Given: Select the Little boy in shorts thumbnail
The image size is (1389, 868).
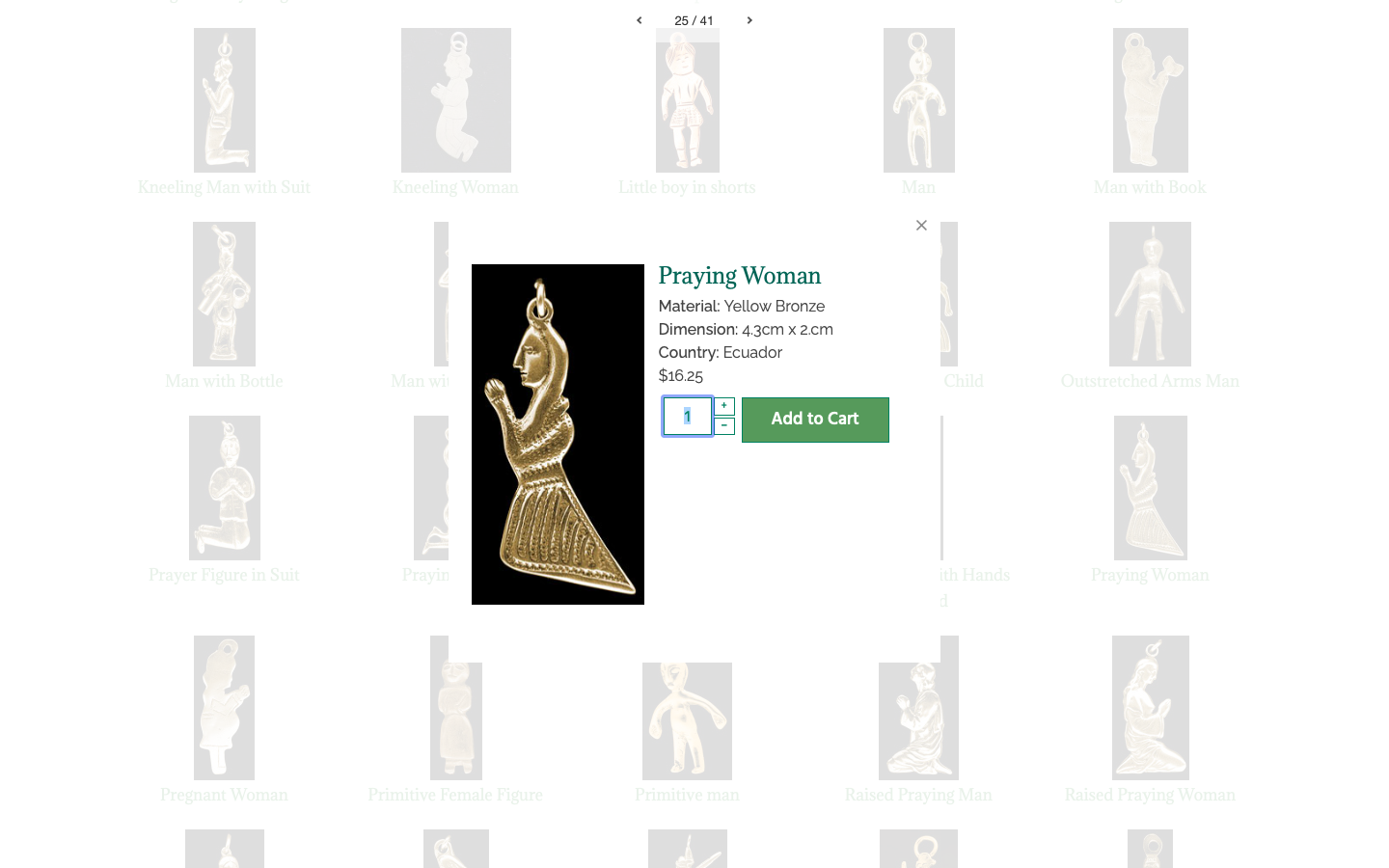Looking at the screenshot, I should (x=688, y=100).
